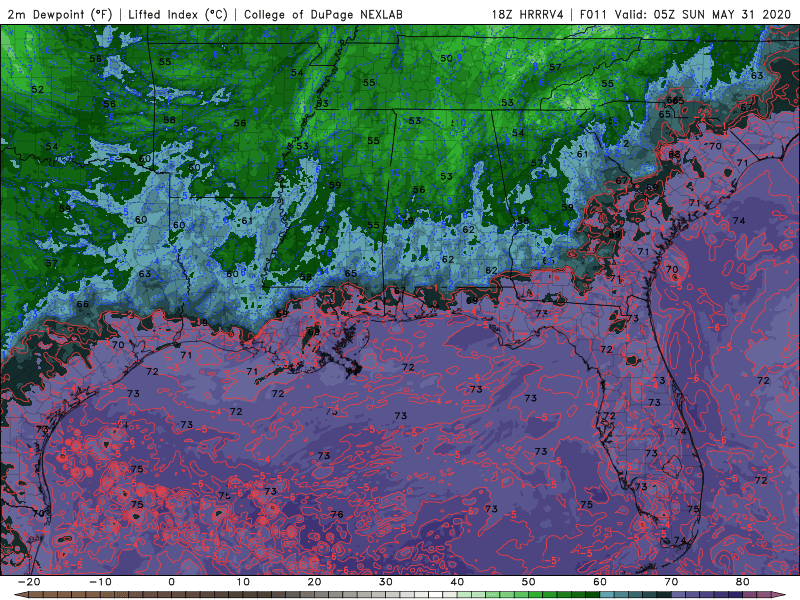Click the 50 tick label on the colorbar

(x=529, y=582)
